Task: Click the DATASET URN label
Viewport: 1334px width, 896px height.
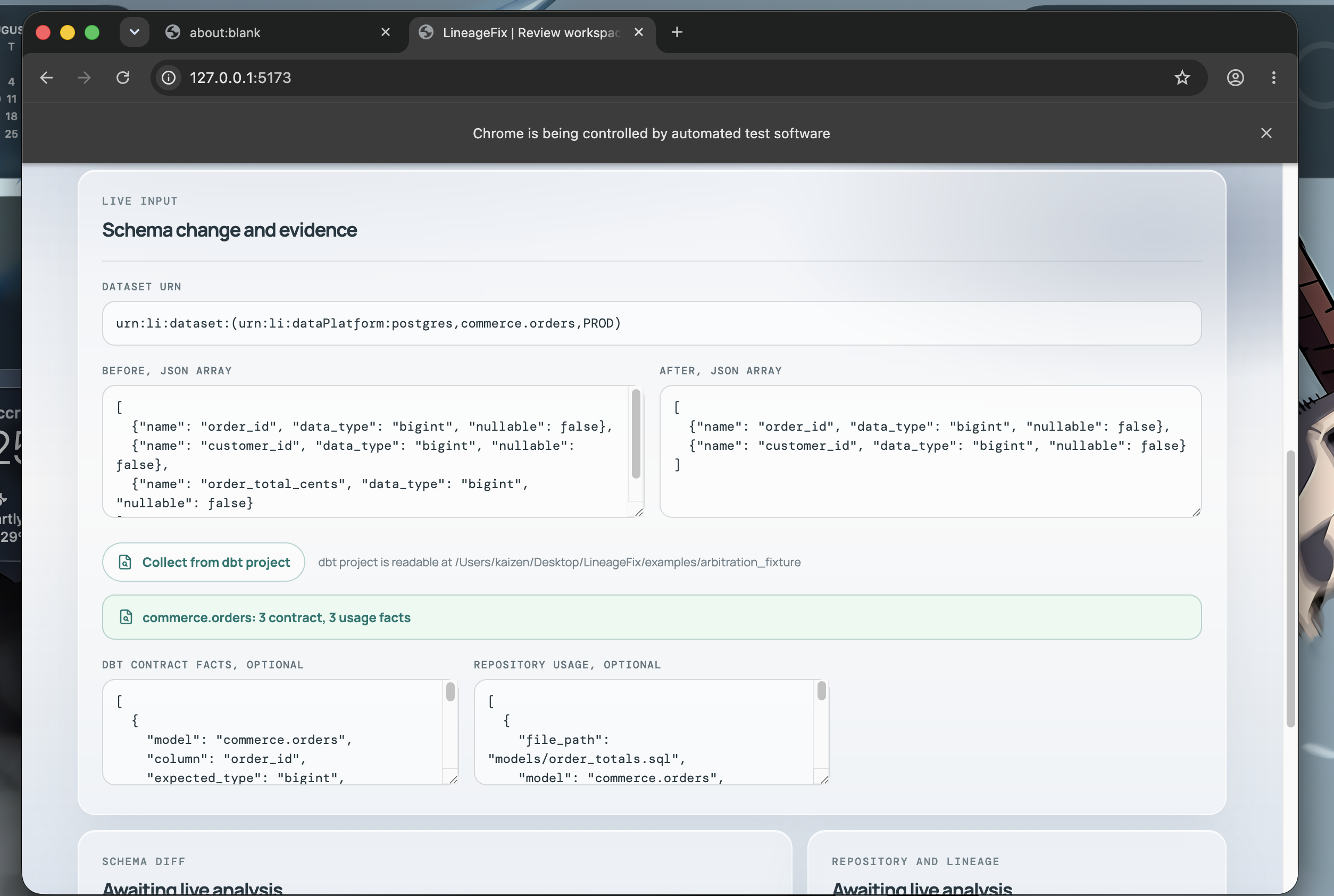Action: coord(141,287)
